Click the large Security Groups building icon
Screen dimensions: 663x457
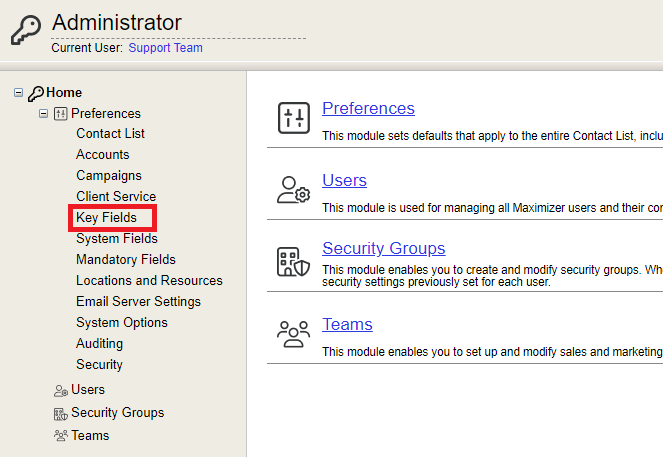[x=293, y=262]
